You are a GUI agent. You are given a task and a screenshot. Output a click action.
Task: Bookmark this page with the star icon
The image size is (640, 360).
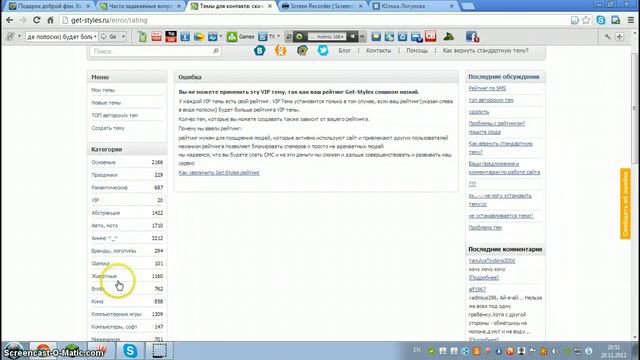pos(586,20)
